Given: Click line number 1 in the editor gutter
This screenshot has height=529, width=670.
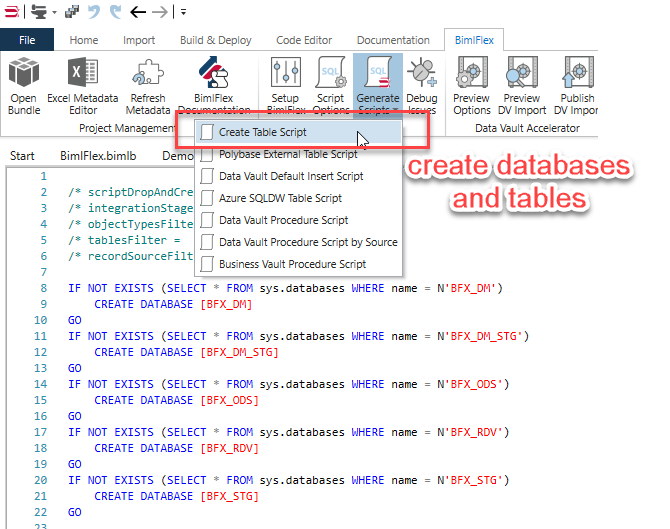Looking at the screenshot, I should coord(44,176).
